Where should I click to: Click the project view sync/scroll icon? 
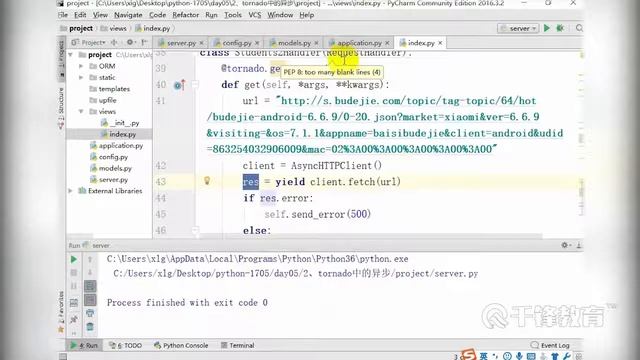[x=114, y=42]
